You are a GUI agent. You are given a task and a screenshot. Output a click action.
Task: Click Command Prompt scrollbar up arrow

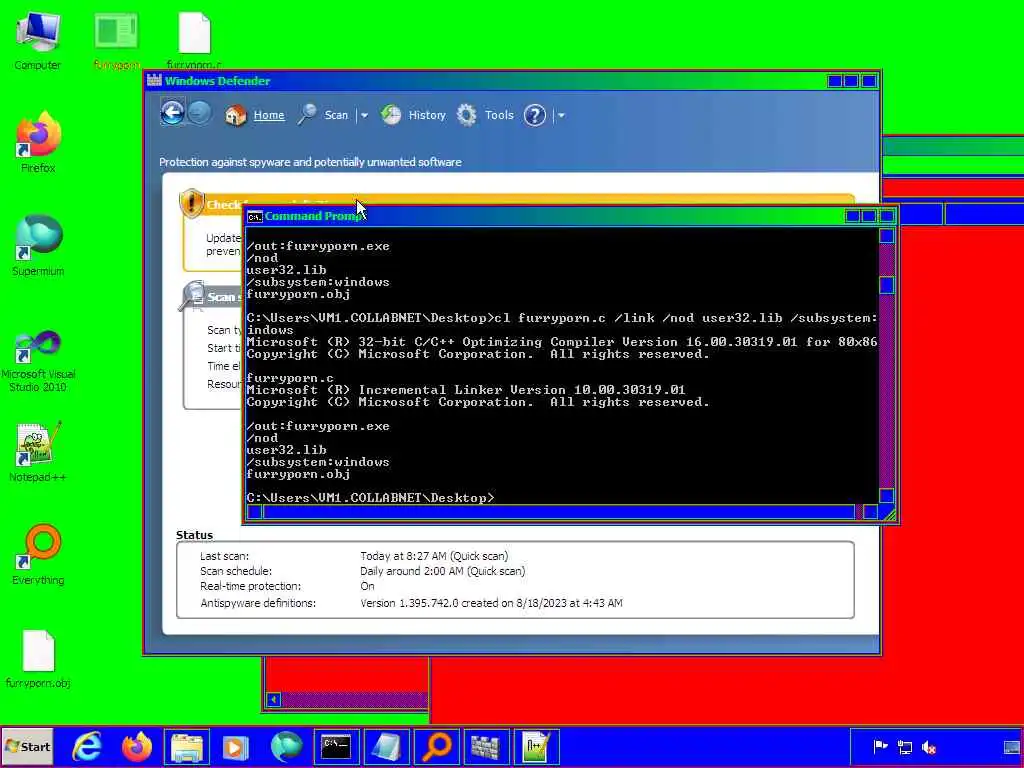886,236
